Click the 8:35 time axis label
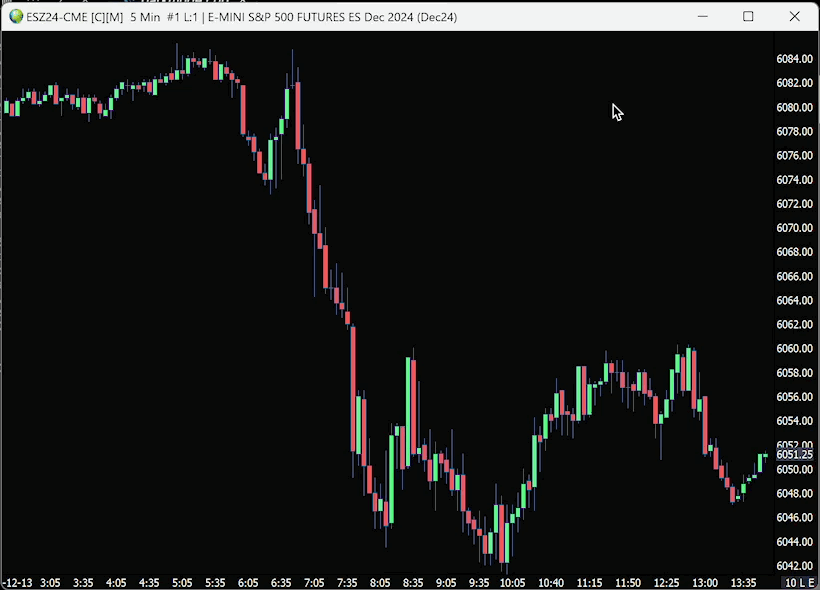The height and width of the screenshot is (590, 820). [413, 583]
